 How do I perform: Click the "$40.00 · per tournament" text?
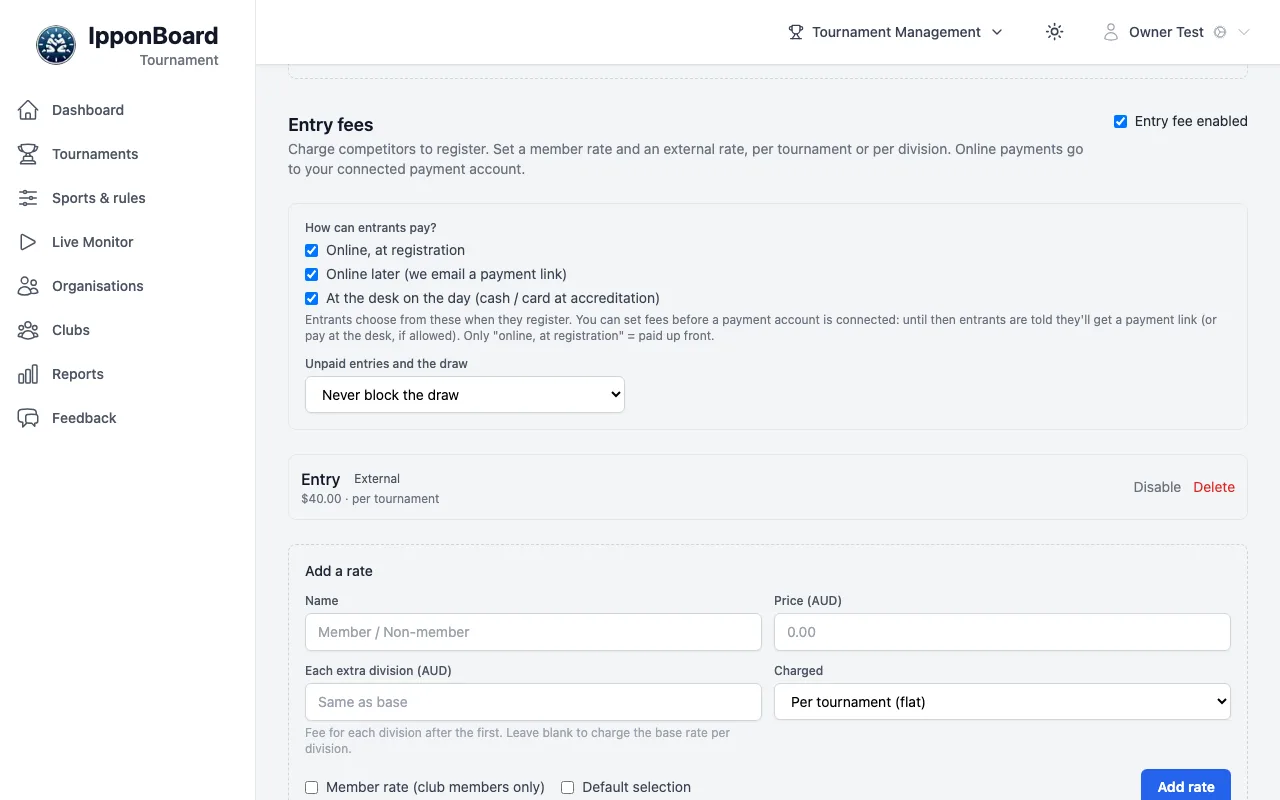pos(370,499)
